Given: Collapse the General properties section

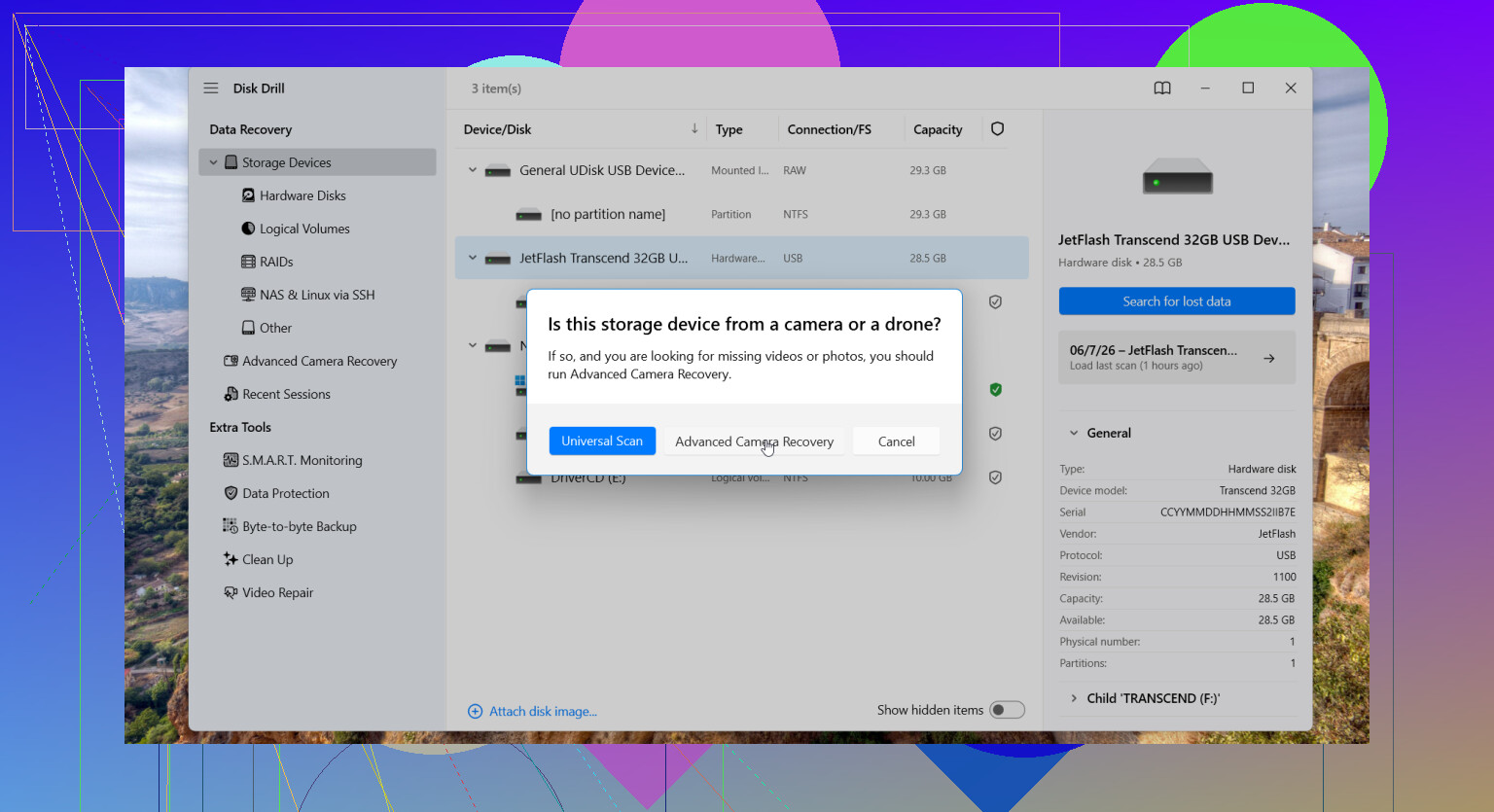Looking at the screenshot, I should coord(1074,433).
